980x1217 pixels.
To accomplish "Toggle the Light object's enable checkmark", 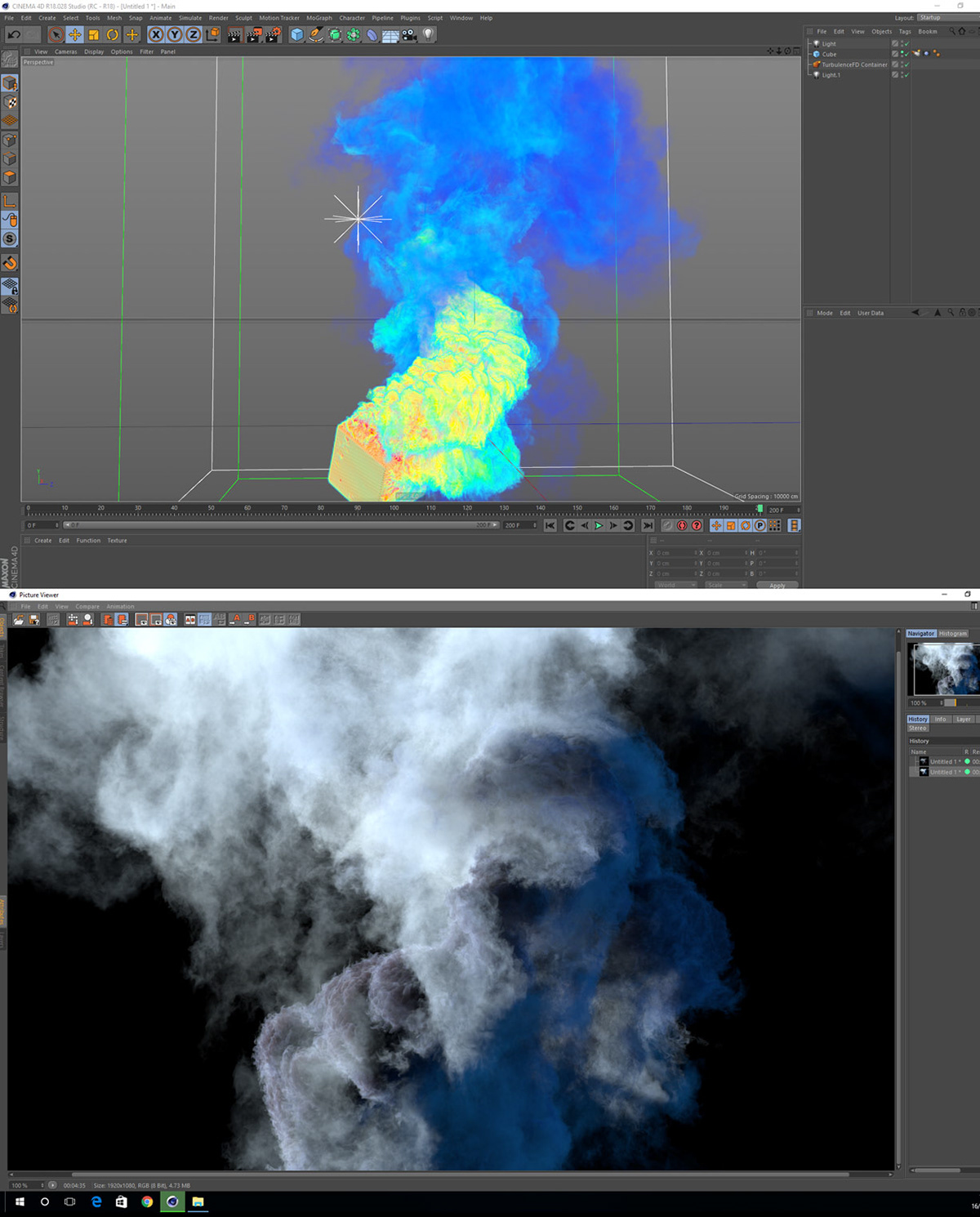I will click(906, 44).
